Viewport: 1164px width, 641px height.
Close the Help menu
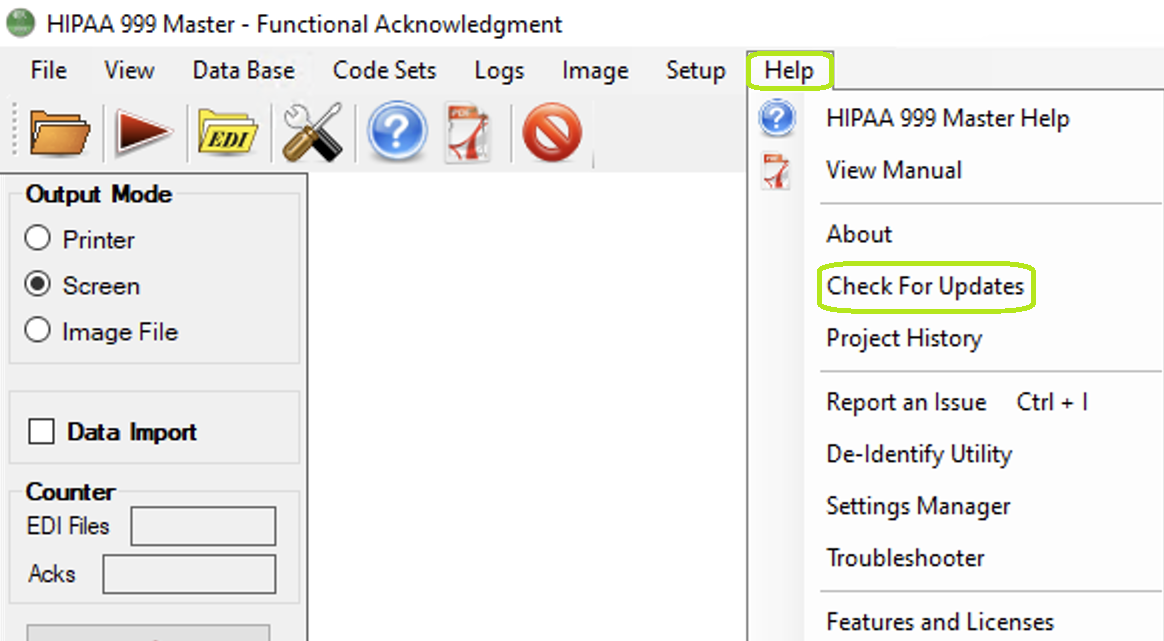coord(789,71)
